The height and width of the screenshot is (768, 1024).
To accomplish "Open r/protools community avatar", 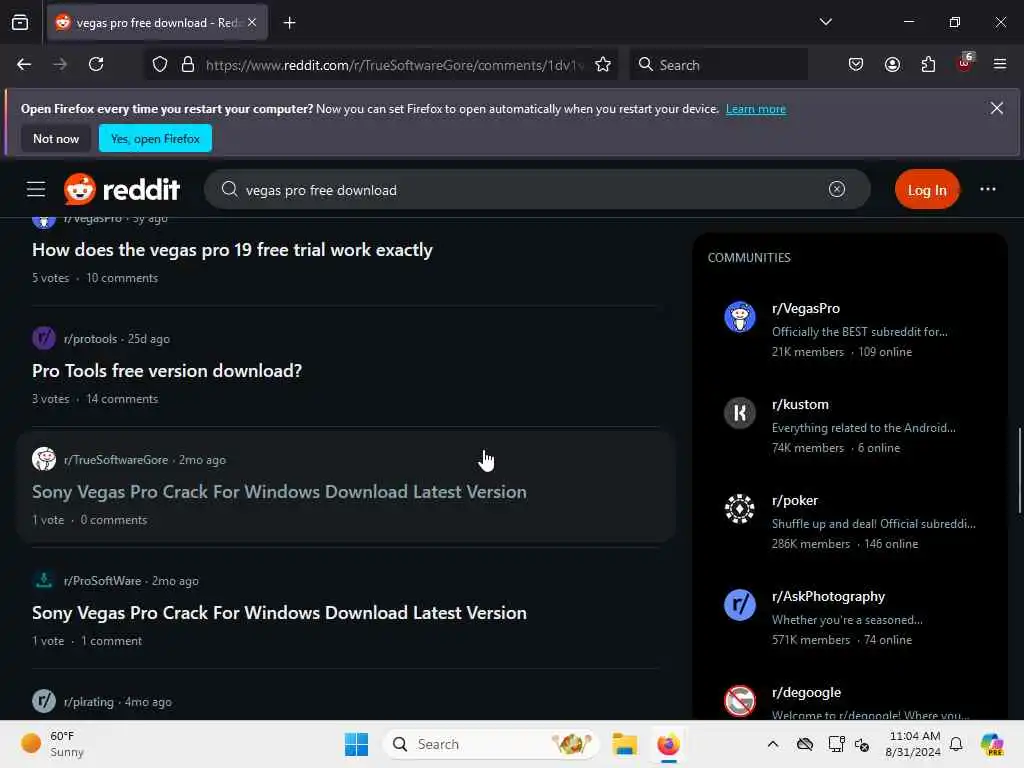I will pos(44,338).
